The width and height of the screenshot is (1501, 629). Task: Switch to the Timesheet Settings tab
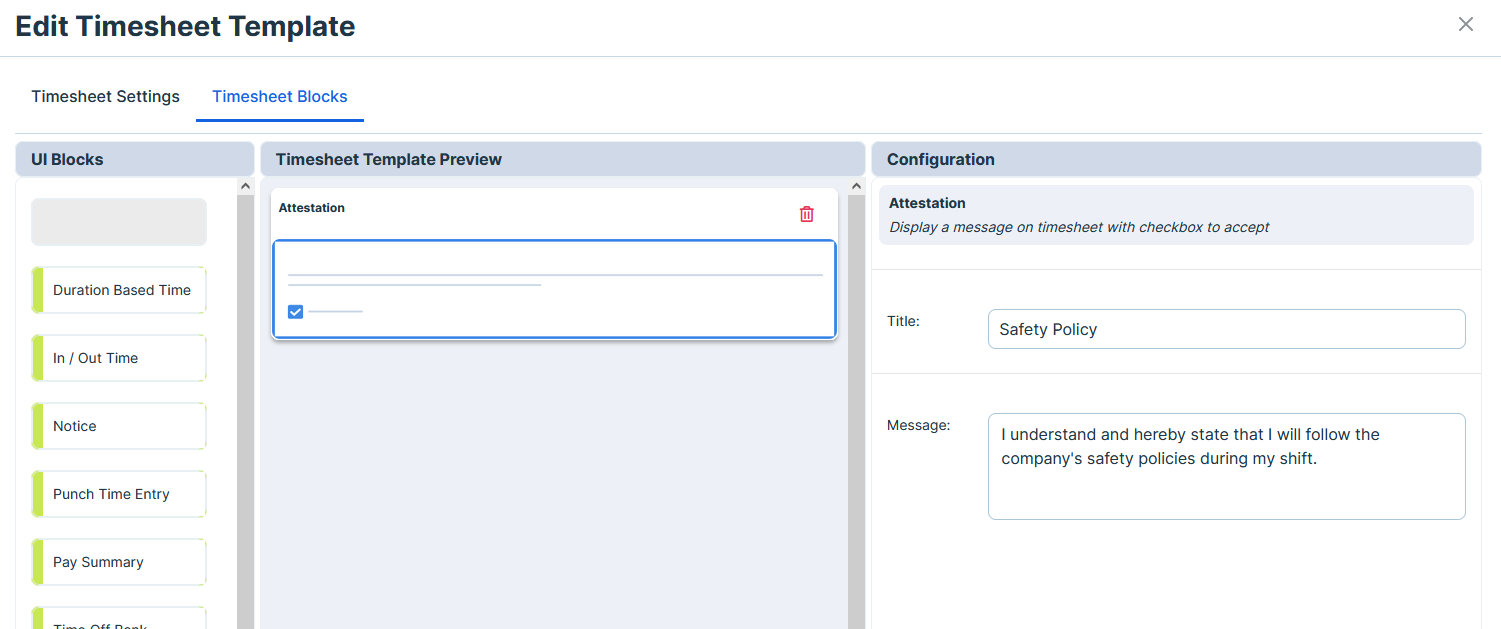tap(105, 97)
